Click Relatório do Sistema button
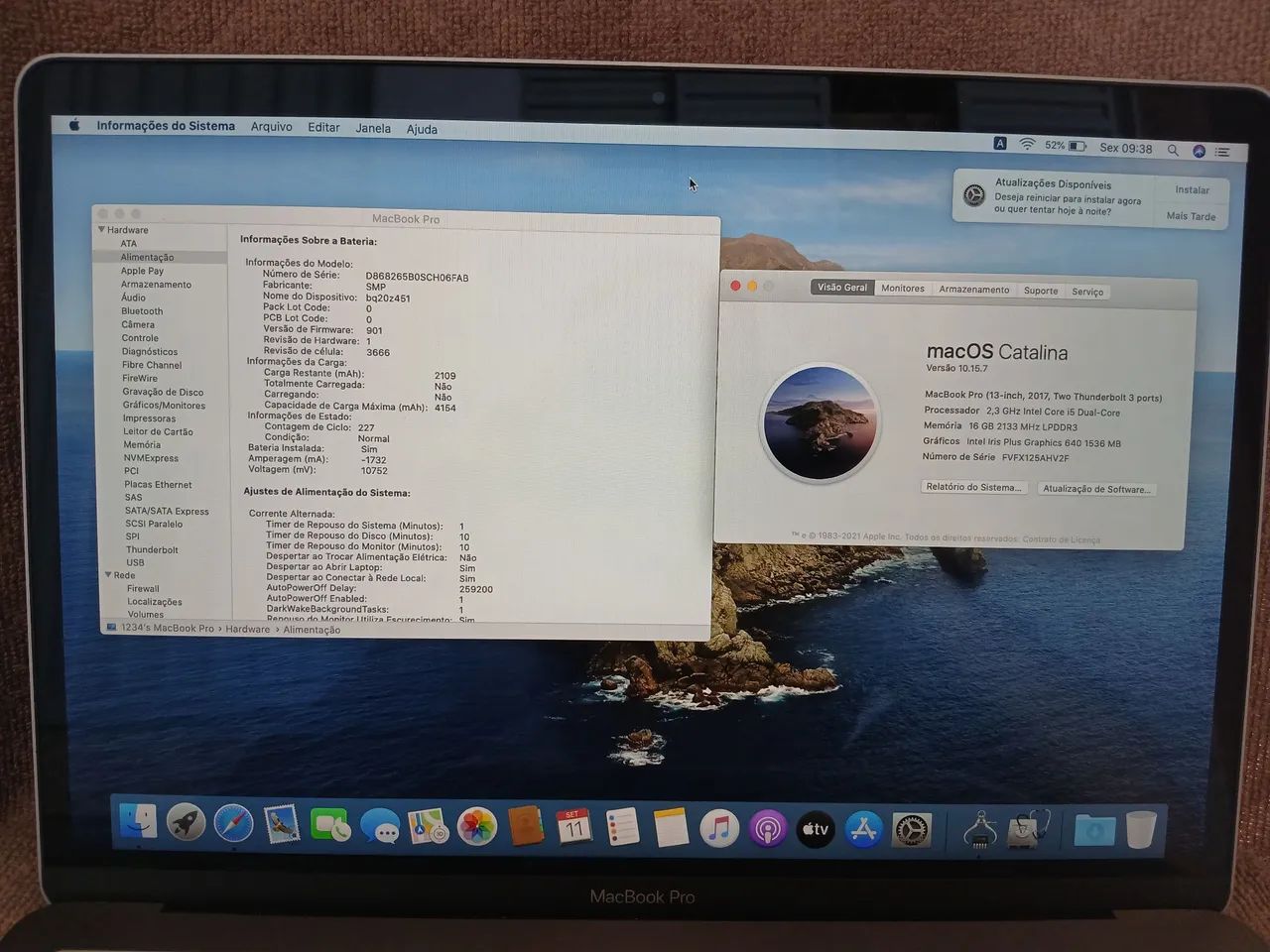 click(972, 487)
